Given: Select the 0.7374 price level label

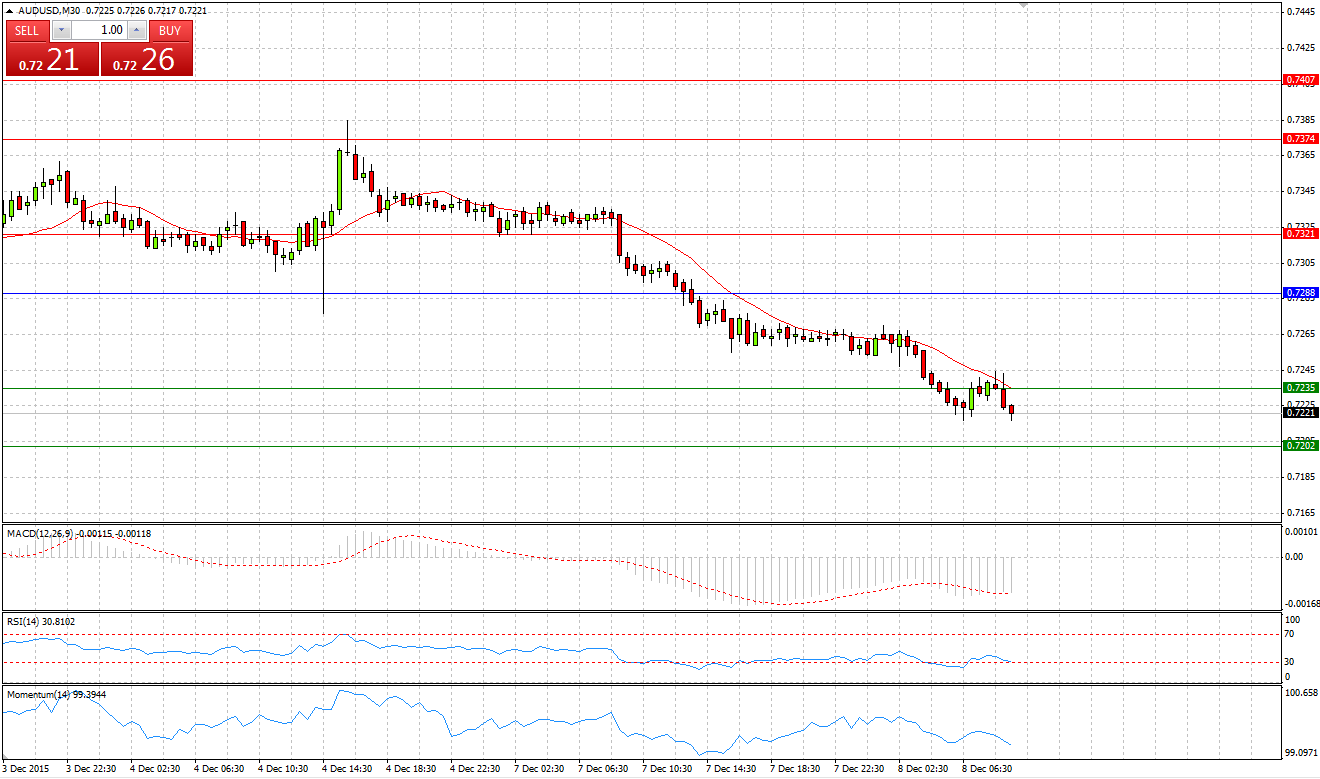Looking at the screenshot, I should pos(1301,139).
